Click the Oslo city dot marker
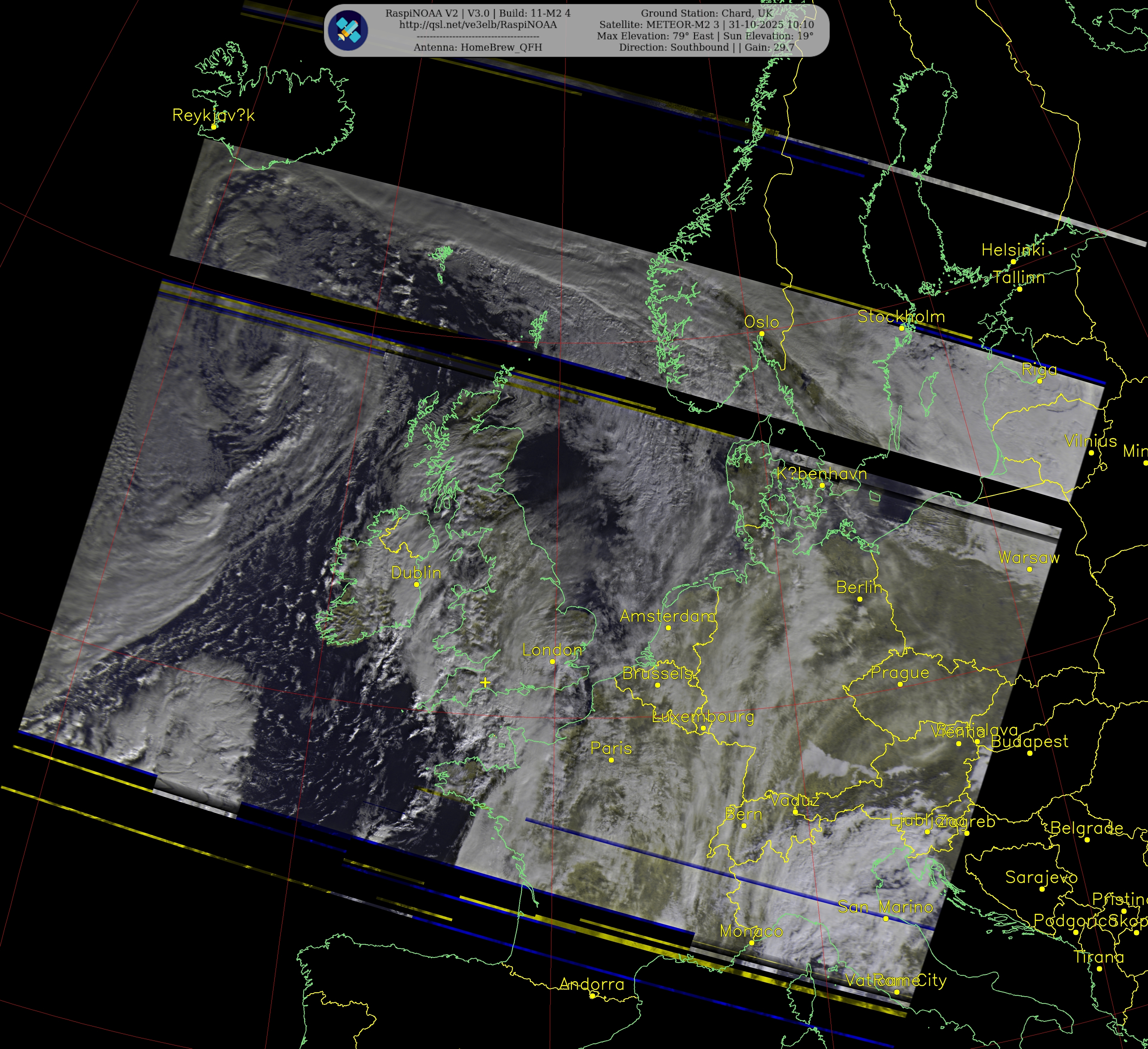 click(762, 334)
